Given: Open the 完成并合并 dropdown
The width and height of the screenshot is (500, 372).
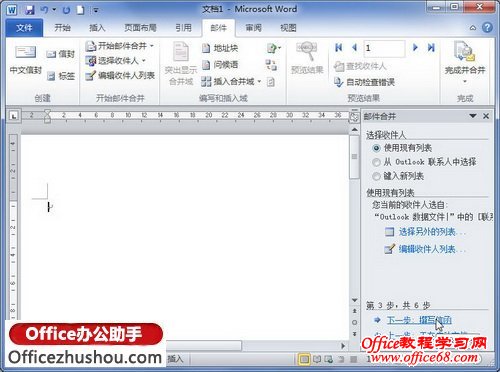Looking at the screenshot, I should (x=465, y=63).
